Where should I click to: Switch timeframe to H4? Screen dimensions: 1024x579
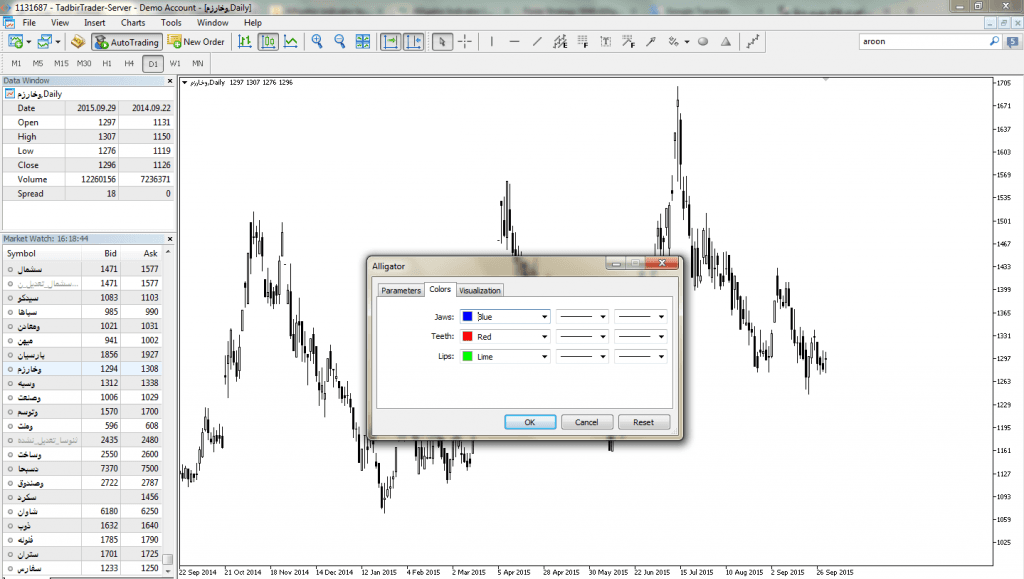(x=129, y=63)
